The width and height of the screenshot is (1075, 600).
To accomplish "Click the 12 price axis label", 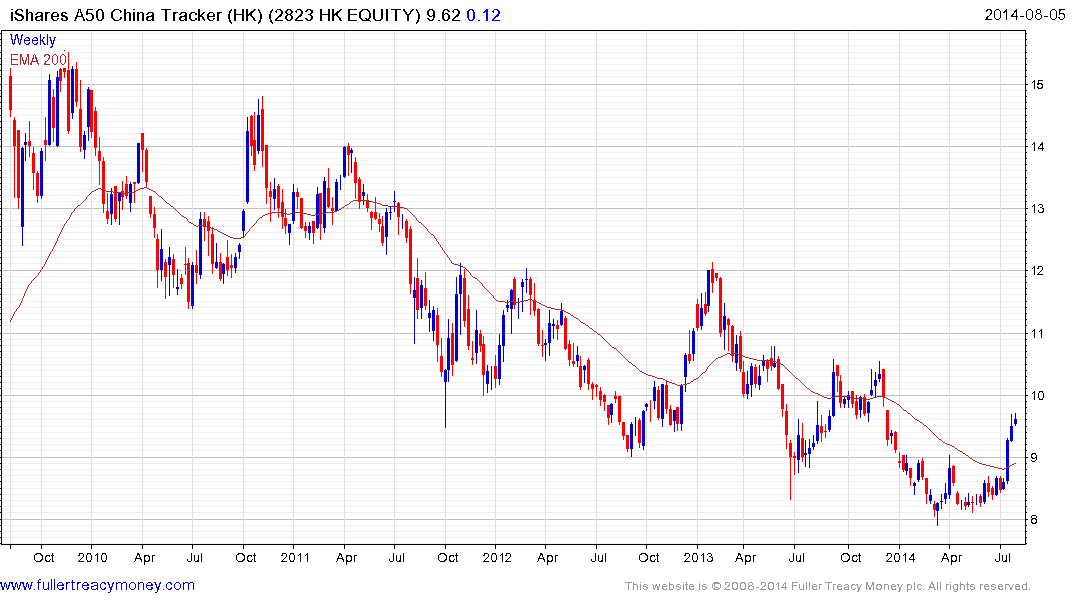I will click(x=1037, y=271).
